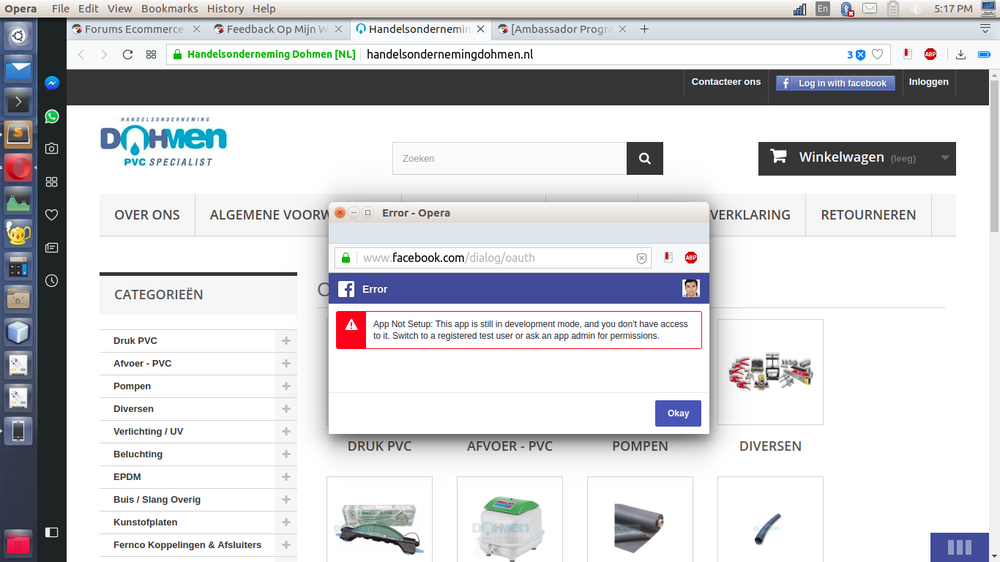Open Adblock Plus icon in popup window
Screen dimensions: 1000x562
691,258
